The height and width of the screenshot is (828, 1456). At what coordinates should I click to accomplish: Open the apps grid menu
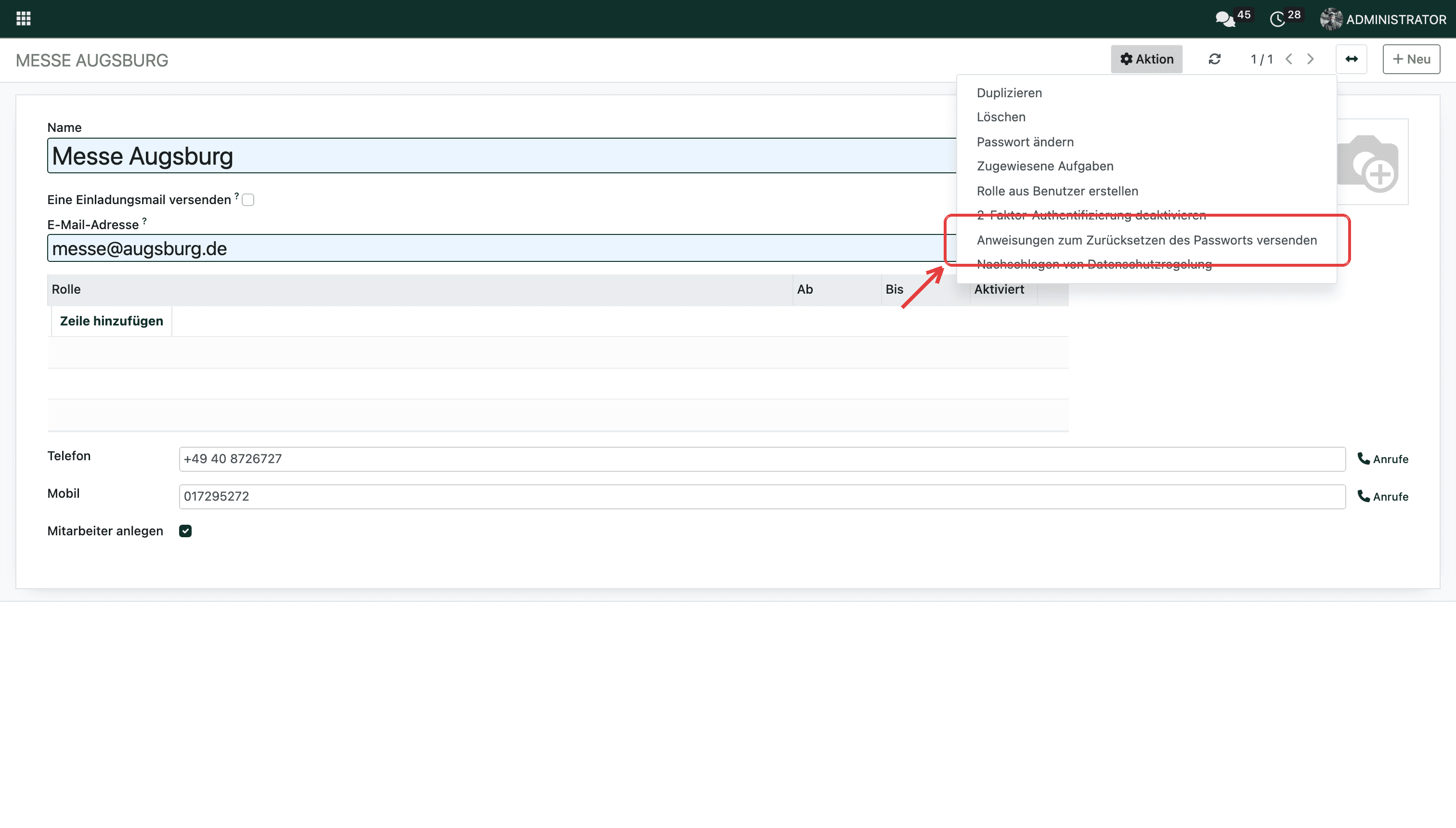click(23, 19)
